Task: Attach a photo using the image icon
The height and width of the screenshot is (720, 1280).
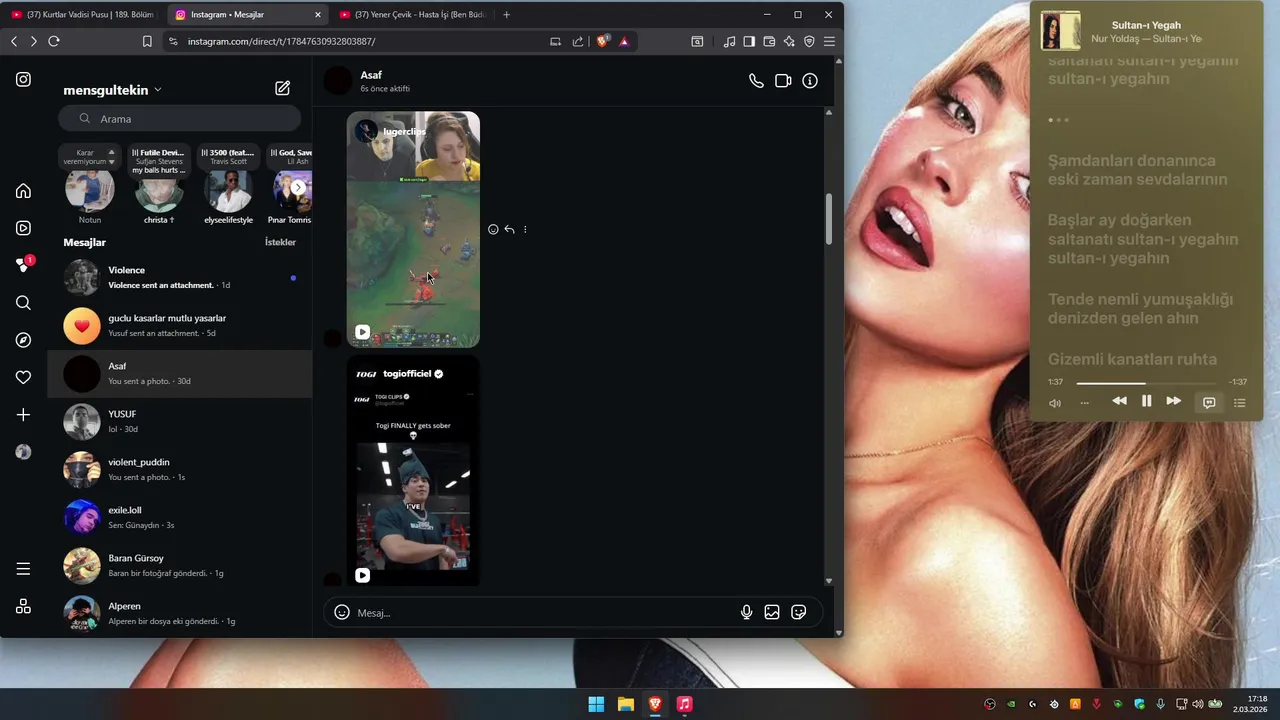Action: [x=772, y=612]
